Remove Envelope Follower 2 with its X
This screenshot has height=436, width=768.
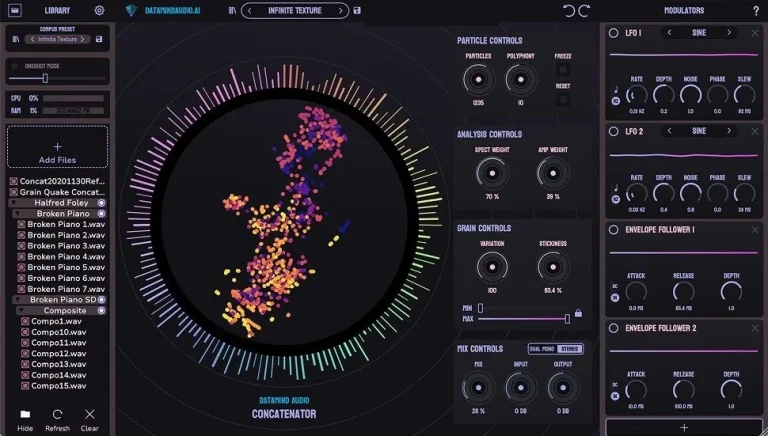point(755,328)
